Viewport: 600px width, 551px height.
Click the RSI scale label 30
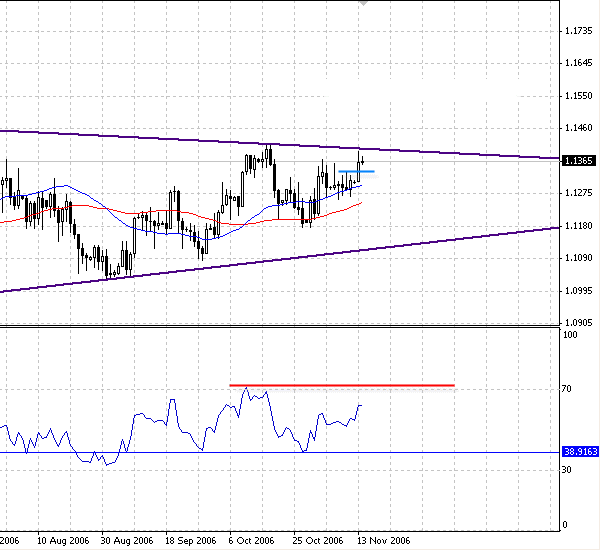click(567, 469)
